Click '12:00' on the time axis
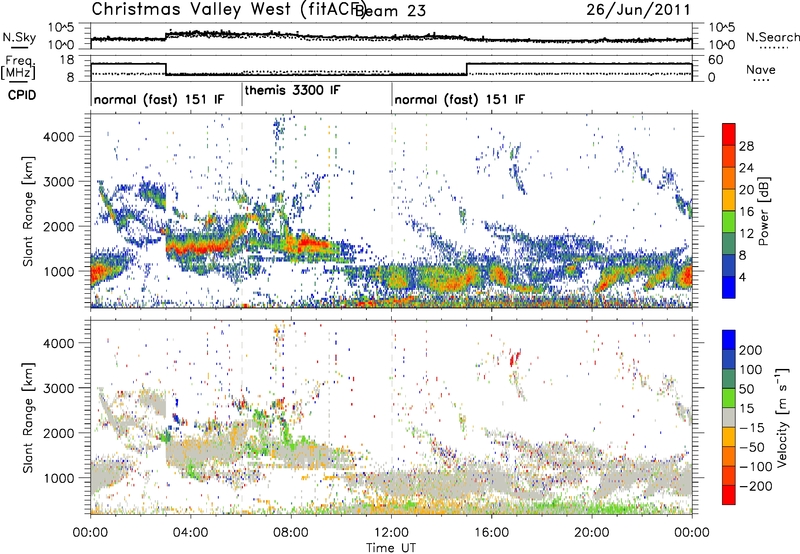800x554 pixels. coord(391,533)
